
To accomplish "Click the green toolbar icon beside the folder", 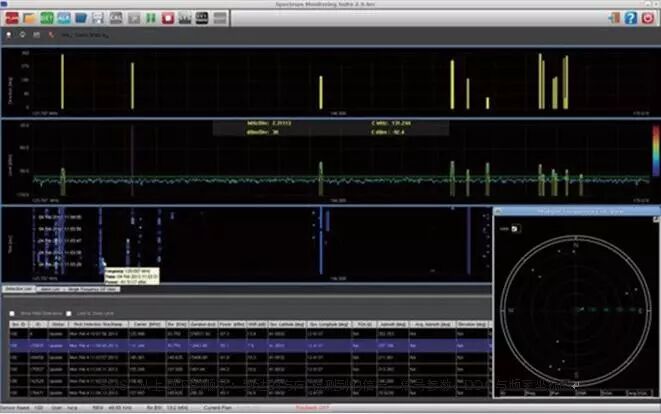I will (x=47, y=18).
